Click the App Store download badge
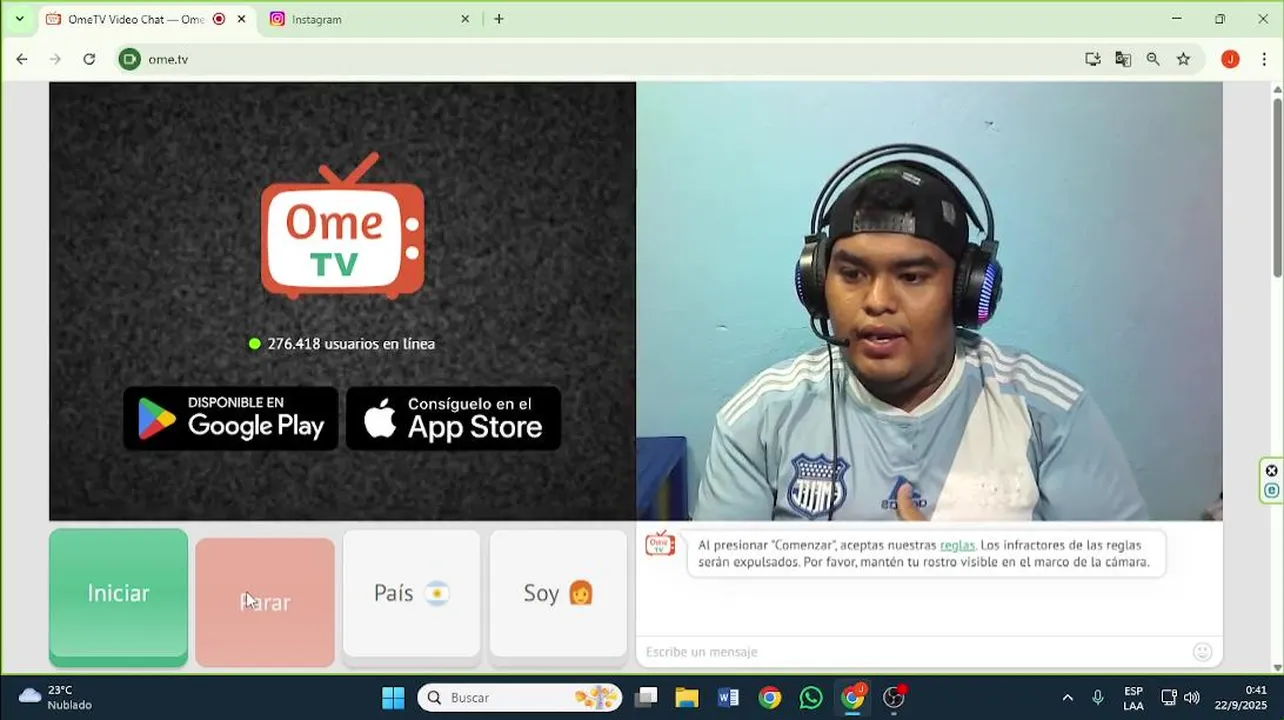1284x720 pixels. (x=453, y=418)
